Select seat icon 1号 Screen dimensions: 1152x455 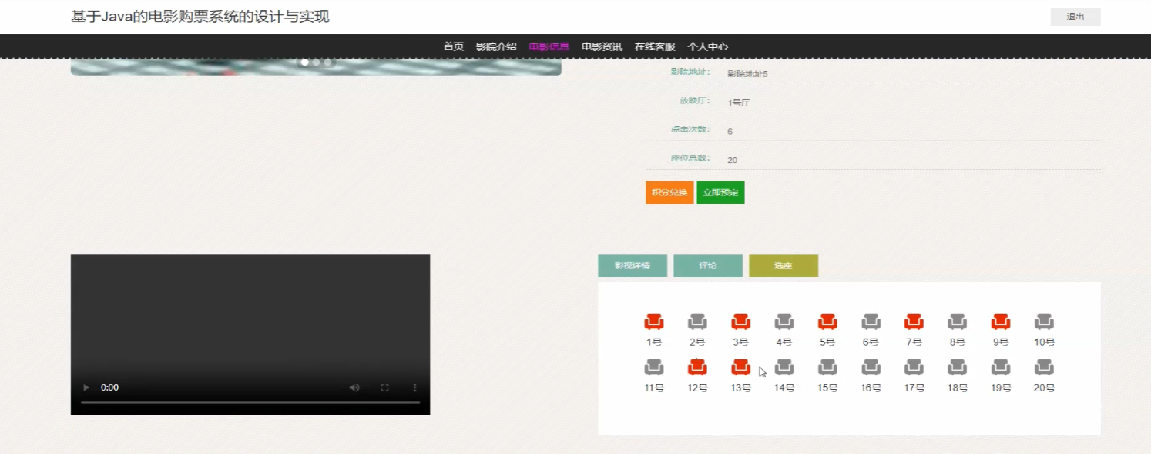tap(654, 321)
